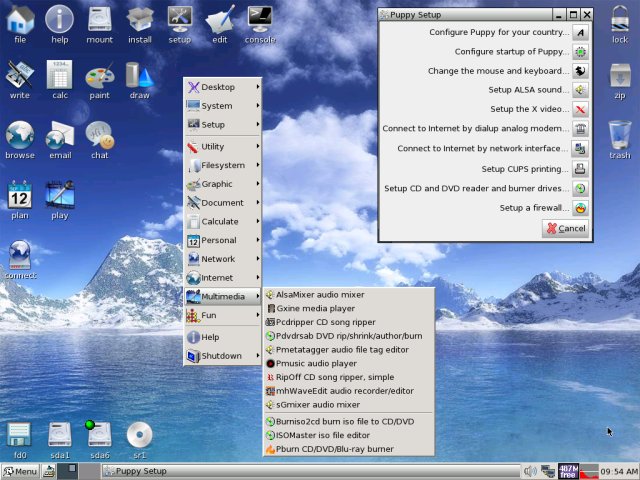
Task: Open the sda1 drive icon
Action: coord(59,434)
